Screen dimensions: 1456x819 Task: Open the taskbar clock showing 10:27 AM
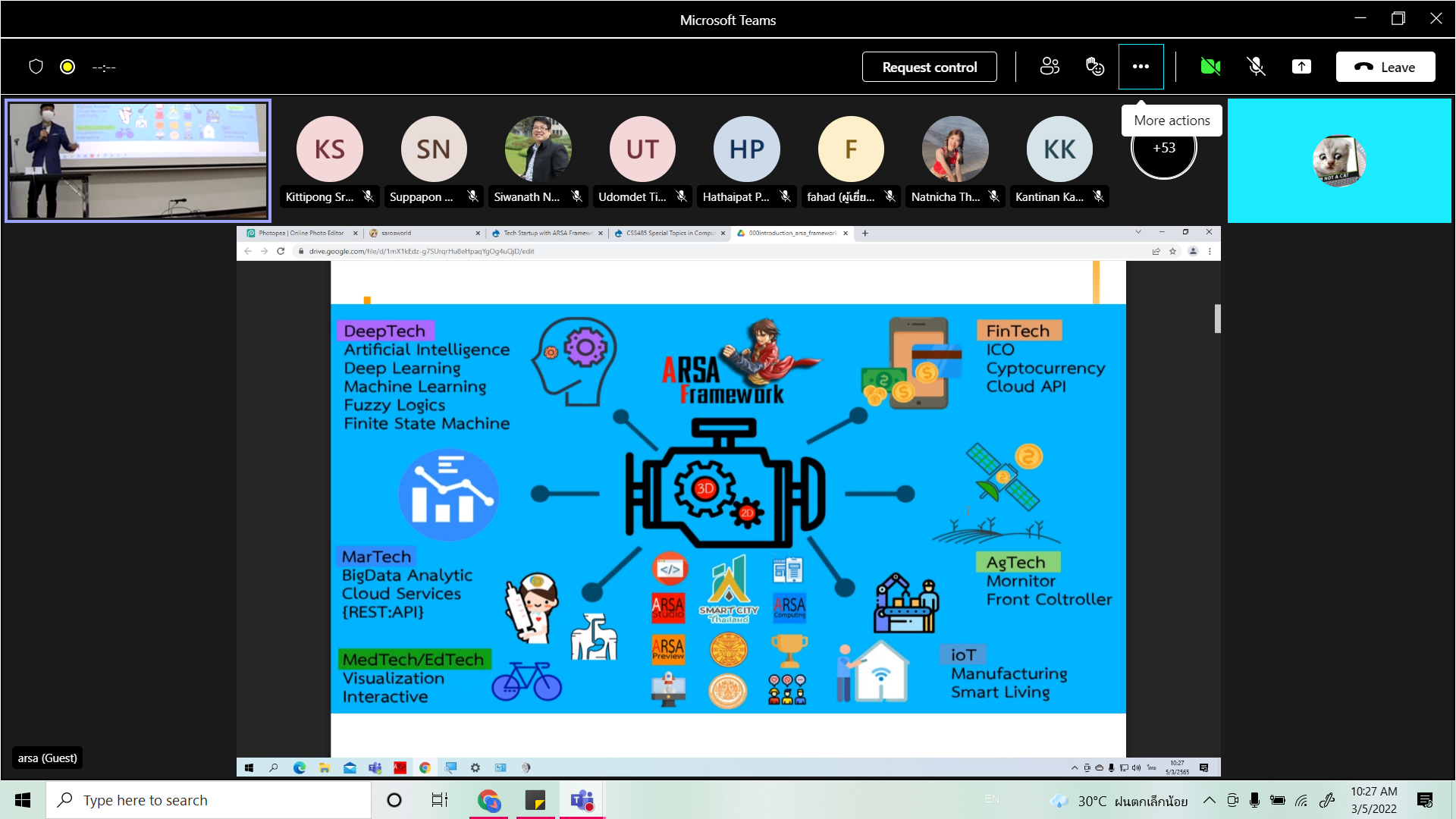[1373, 800]
